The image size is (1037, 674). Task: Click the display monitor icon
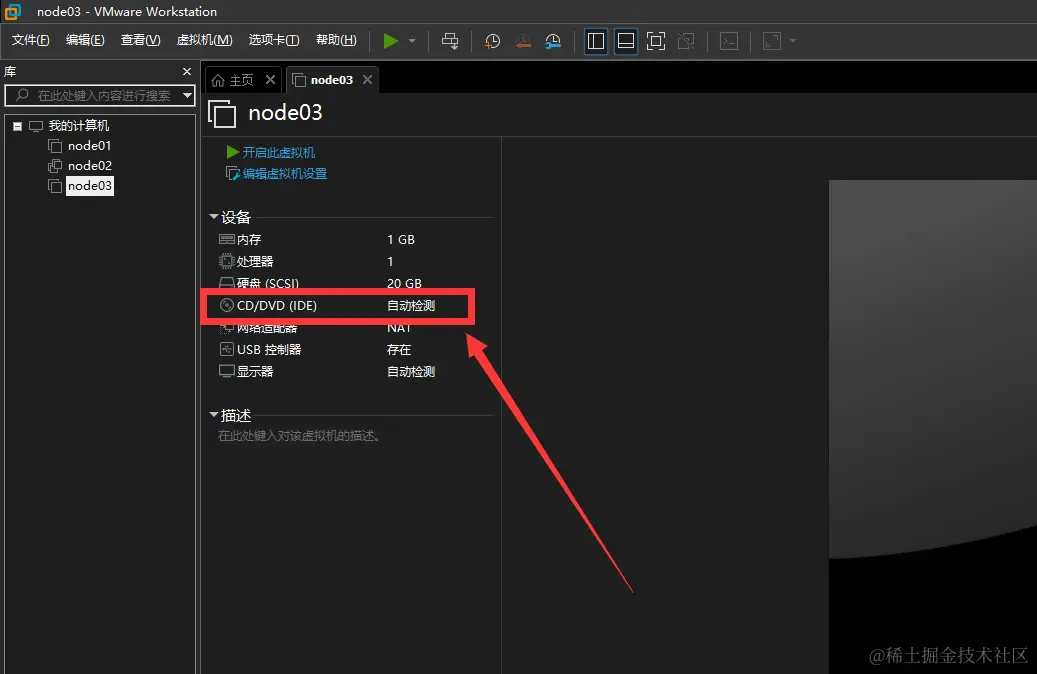227,371
